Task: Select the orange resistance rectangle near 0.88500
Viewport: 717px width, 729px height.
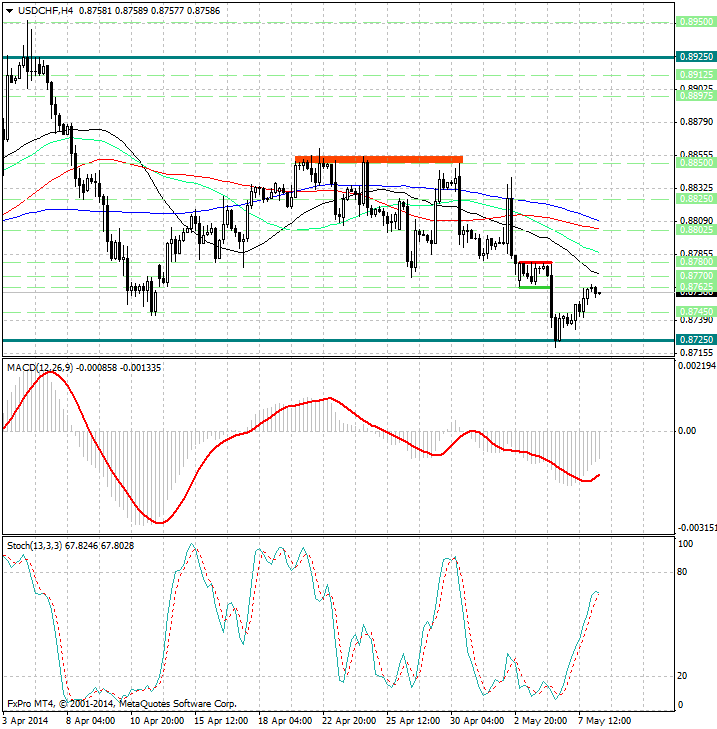Action: (378, 159)
